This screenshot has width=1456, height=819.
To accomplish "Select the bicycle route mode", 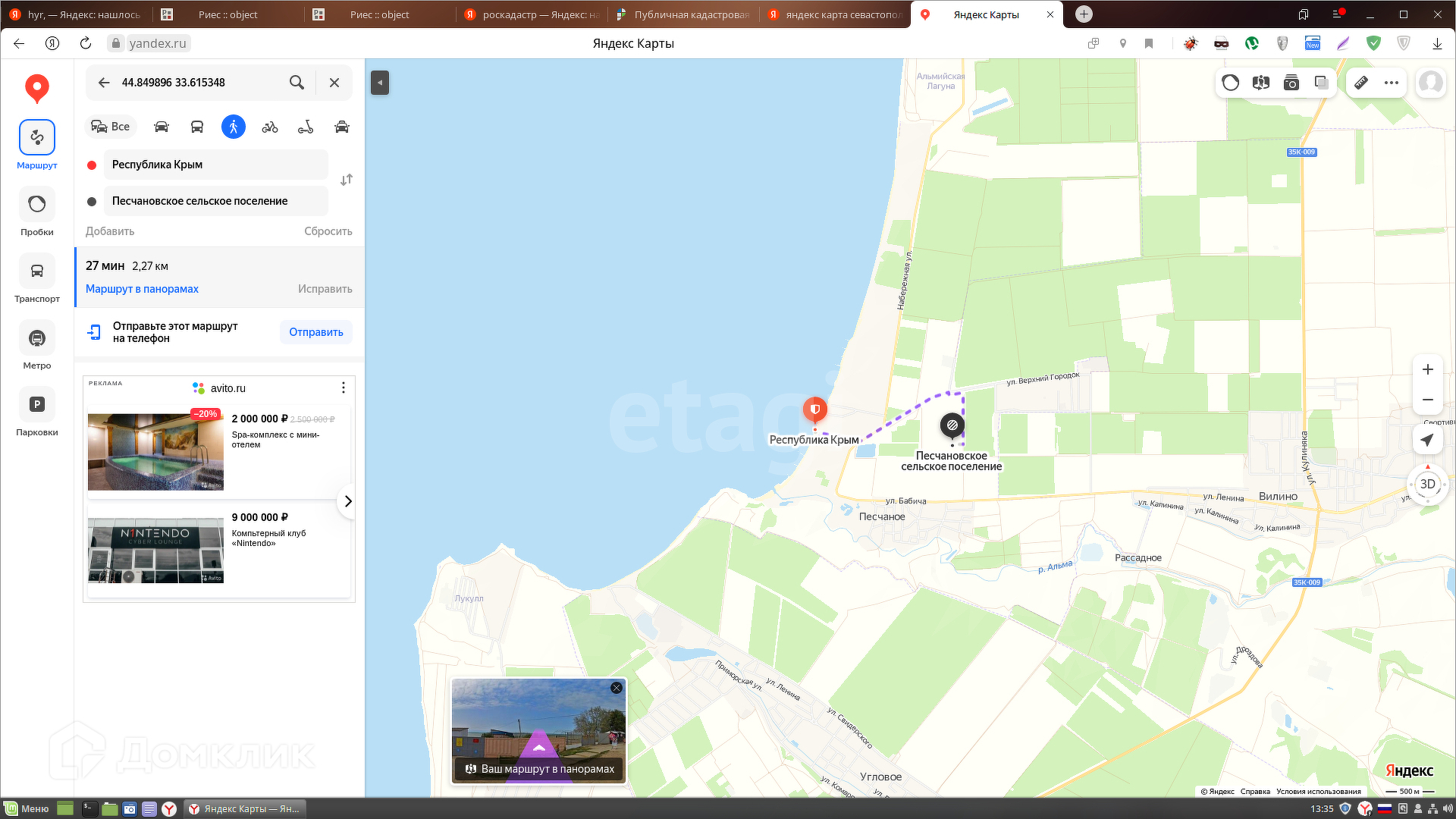I will coord(270,127).
